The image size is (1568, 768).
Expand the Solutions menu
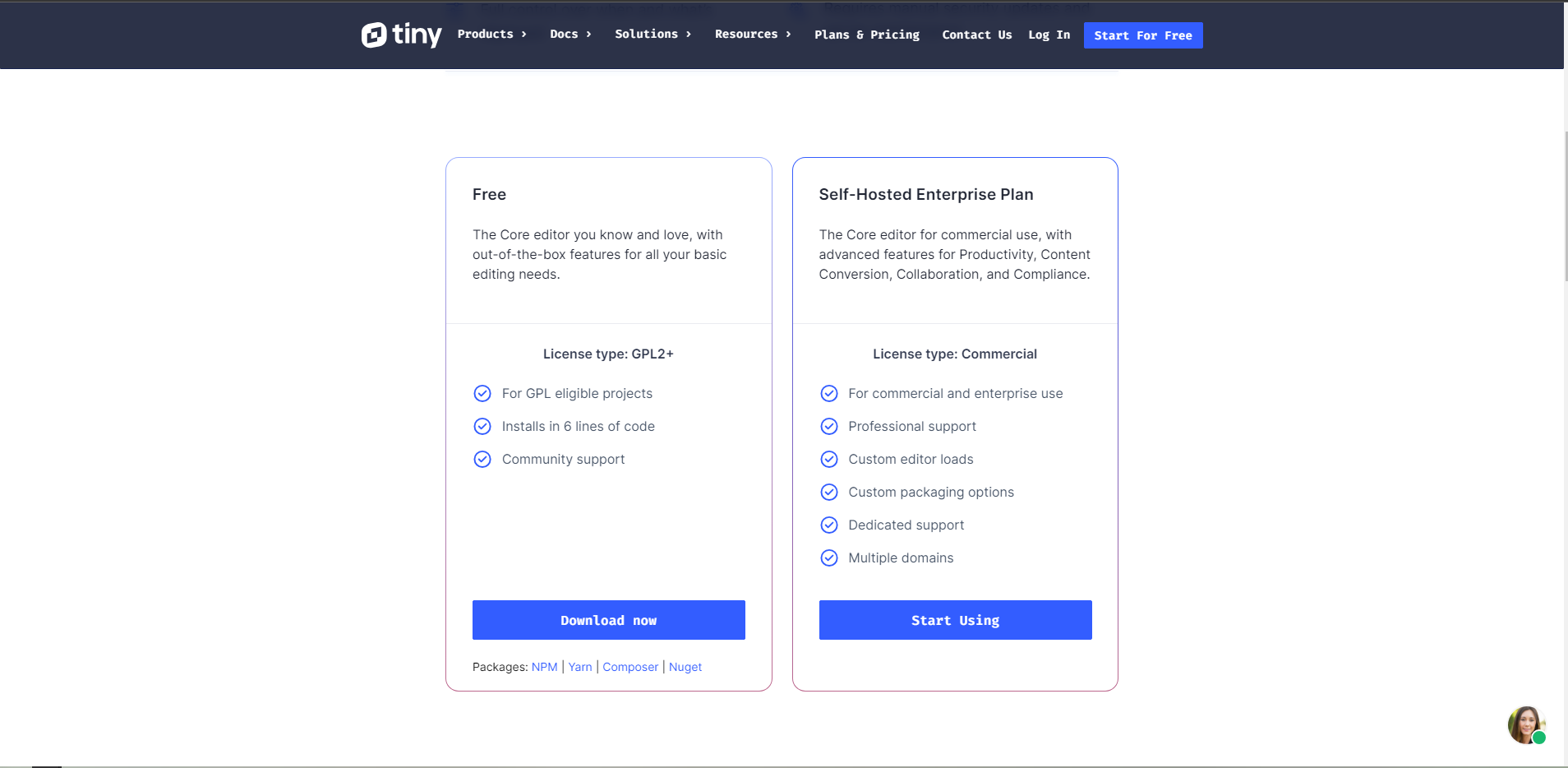(x=653, y=35)
